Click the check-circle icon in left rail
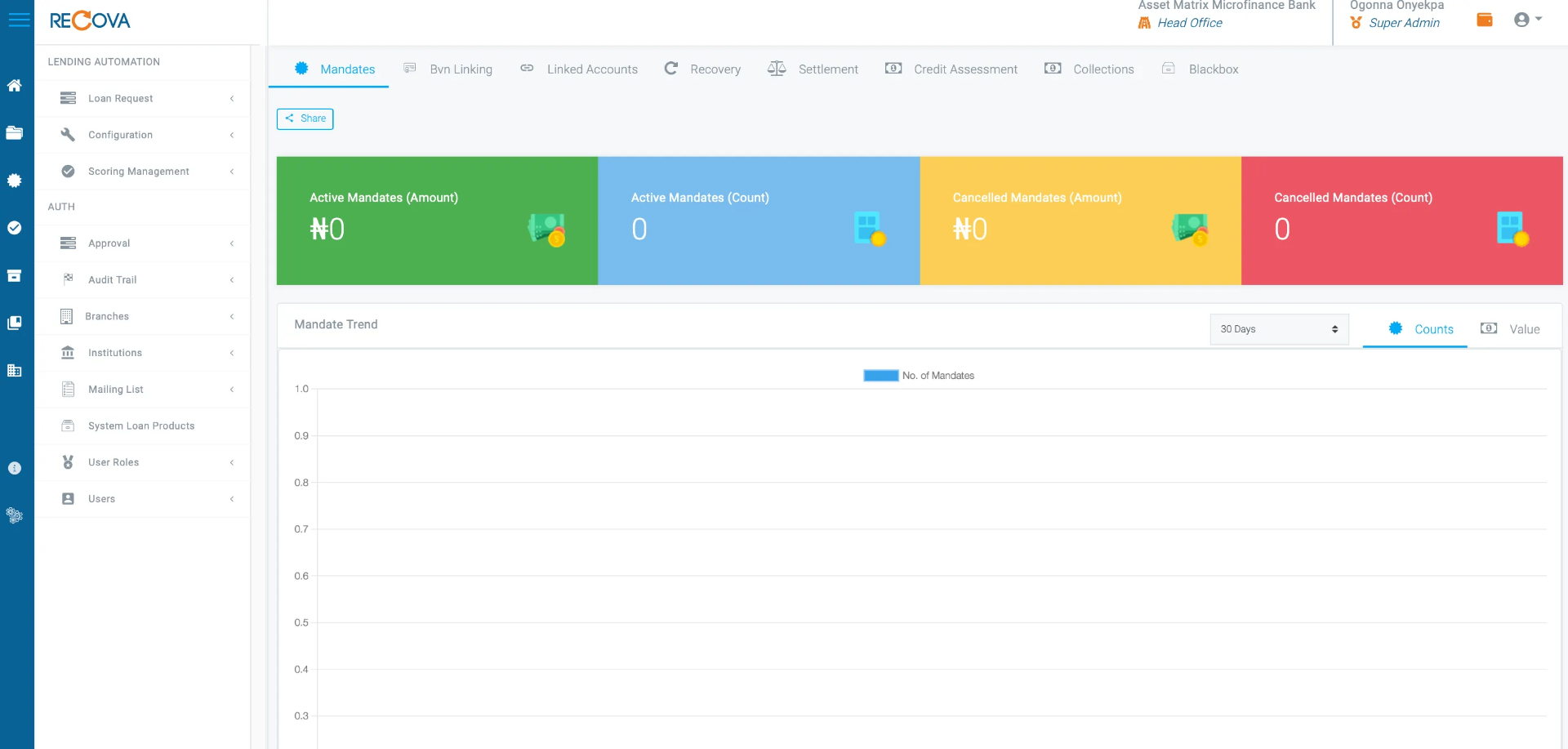Image resolution: width=1568 pixels, height=749 pixels. [15, 228]
